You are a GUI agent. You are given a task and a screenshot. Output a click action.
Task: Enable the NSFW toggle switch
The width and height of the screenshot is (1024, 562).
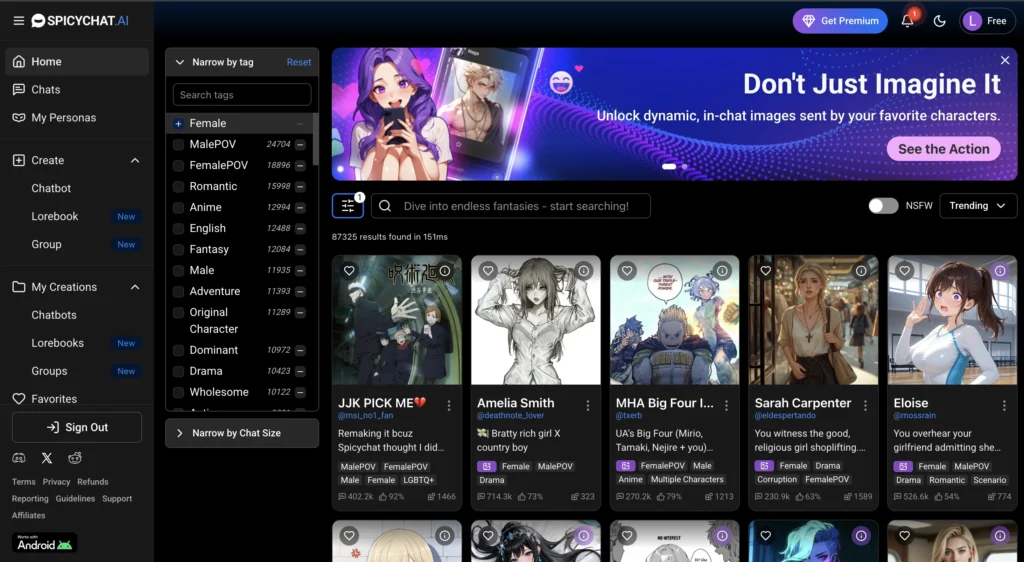(883, 206)
